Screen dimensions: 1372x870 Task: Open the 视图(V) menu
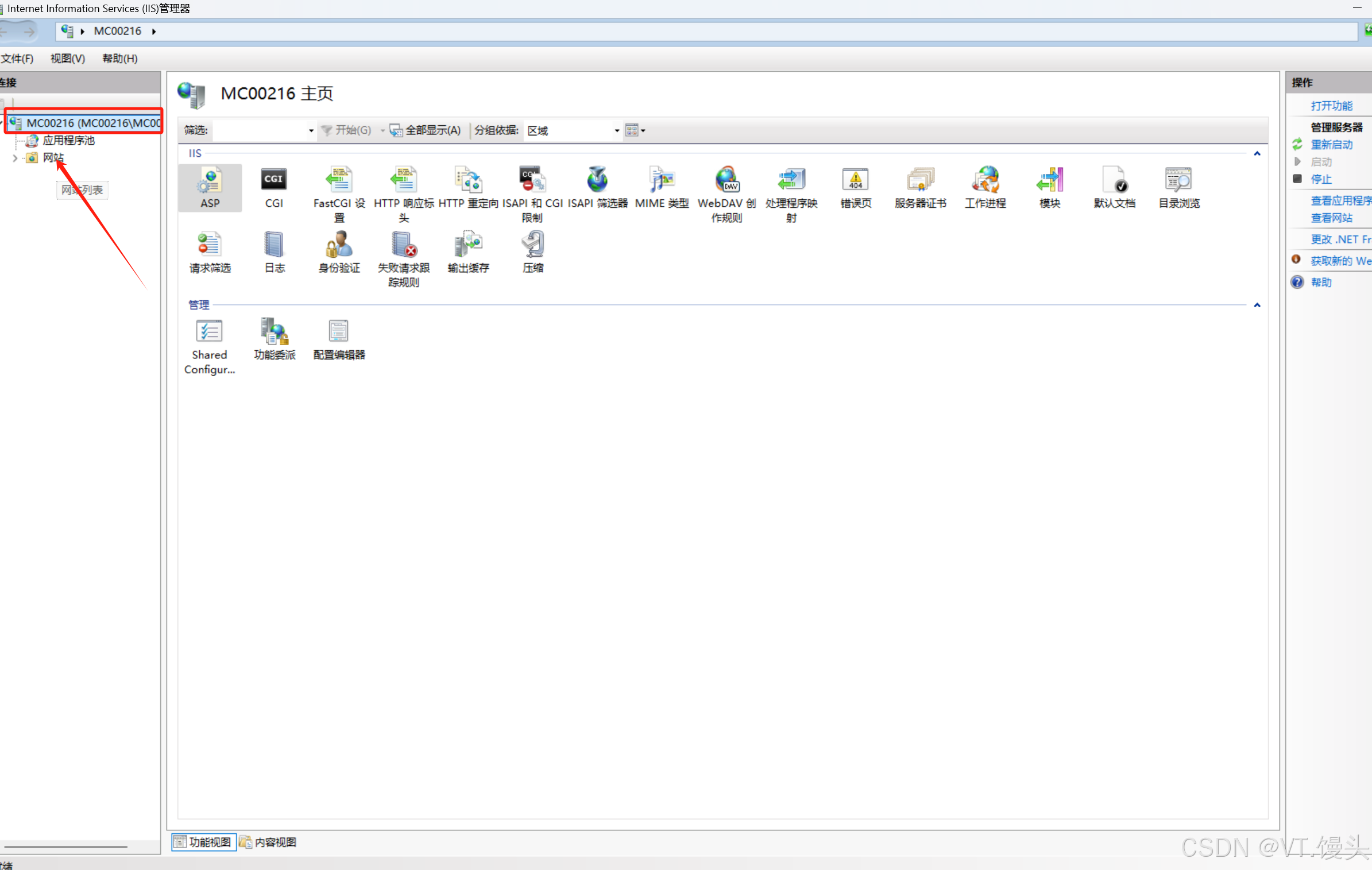(67, 59)
